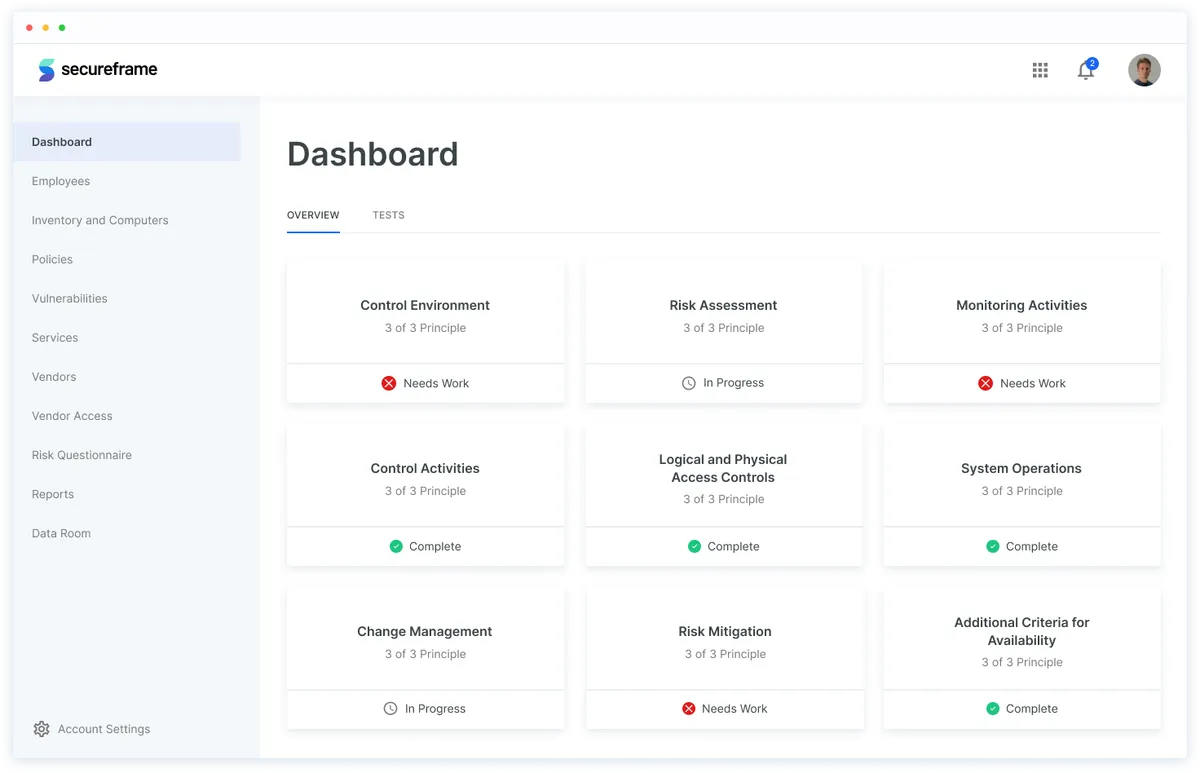Screen dimensions: 1200x773
Task: Open the apps grid icon
Action: 1040,70
